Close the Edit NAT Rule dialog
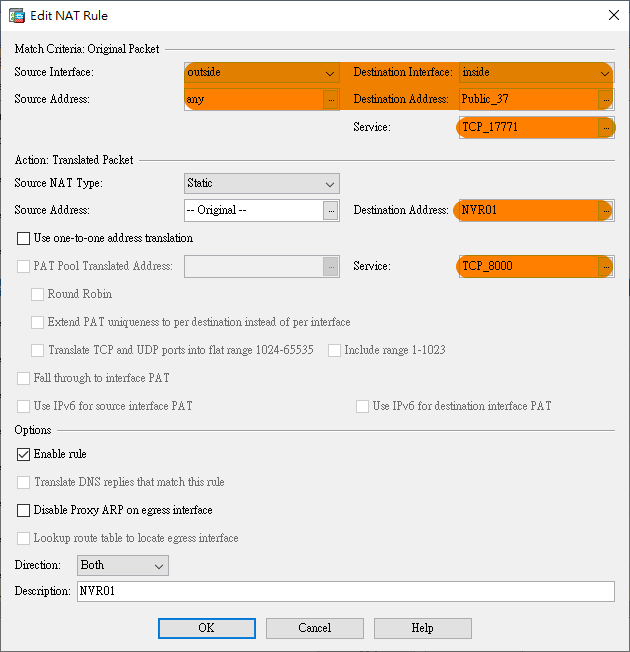630x652 pixels. coord(612,15)
